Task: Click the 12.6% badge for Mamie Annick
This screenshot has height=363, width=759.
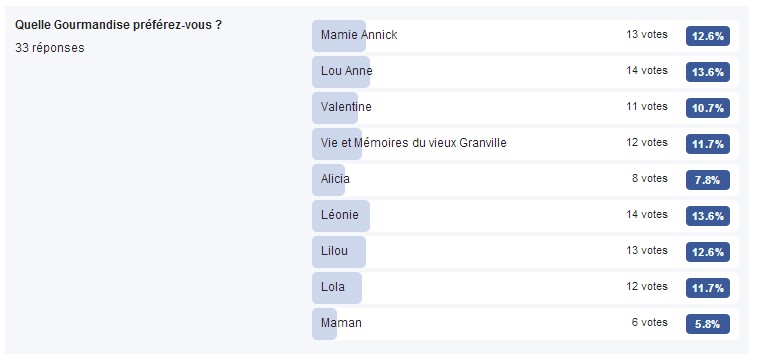Action: click(708, 36)
